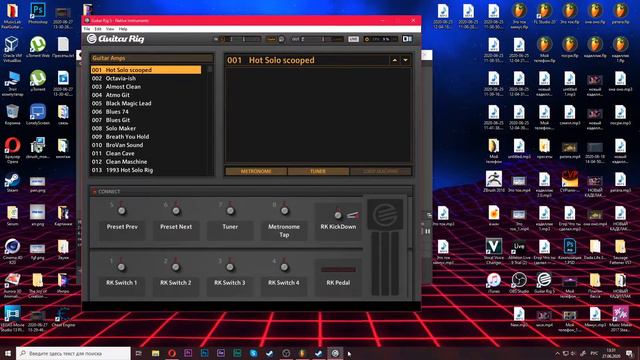
Task: Open Cinema 4D desktop shortcut
Action: (x=12, y=251)
